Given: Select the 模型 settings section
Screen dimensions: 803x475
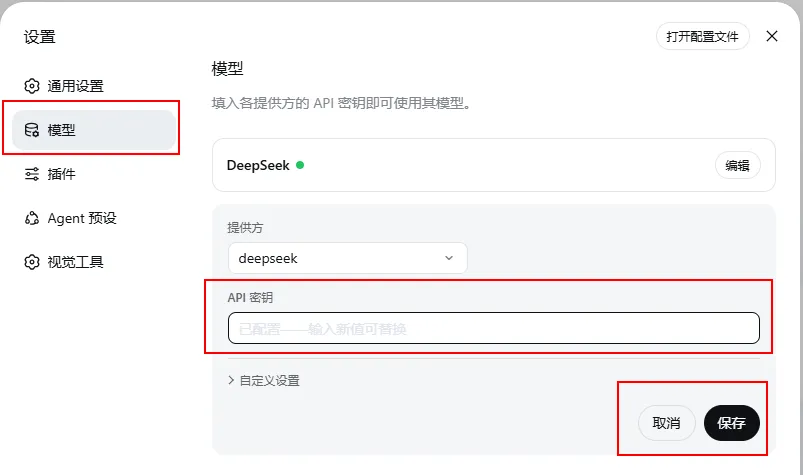Looking at the screenshot, I should (94, 130).
